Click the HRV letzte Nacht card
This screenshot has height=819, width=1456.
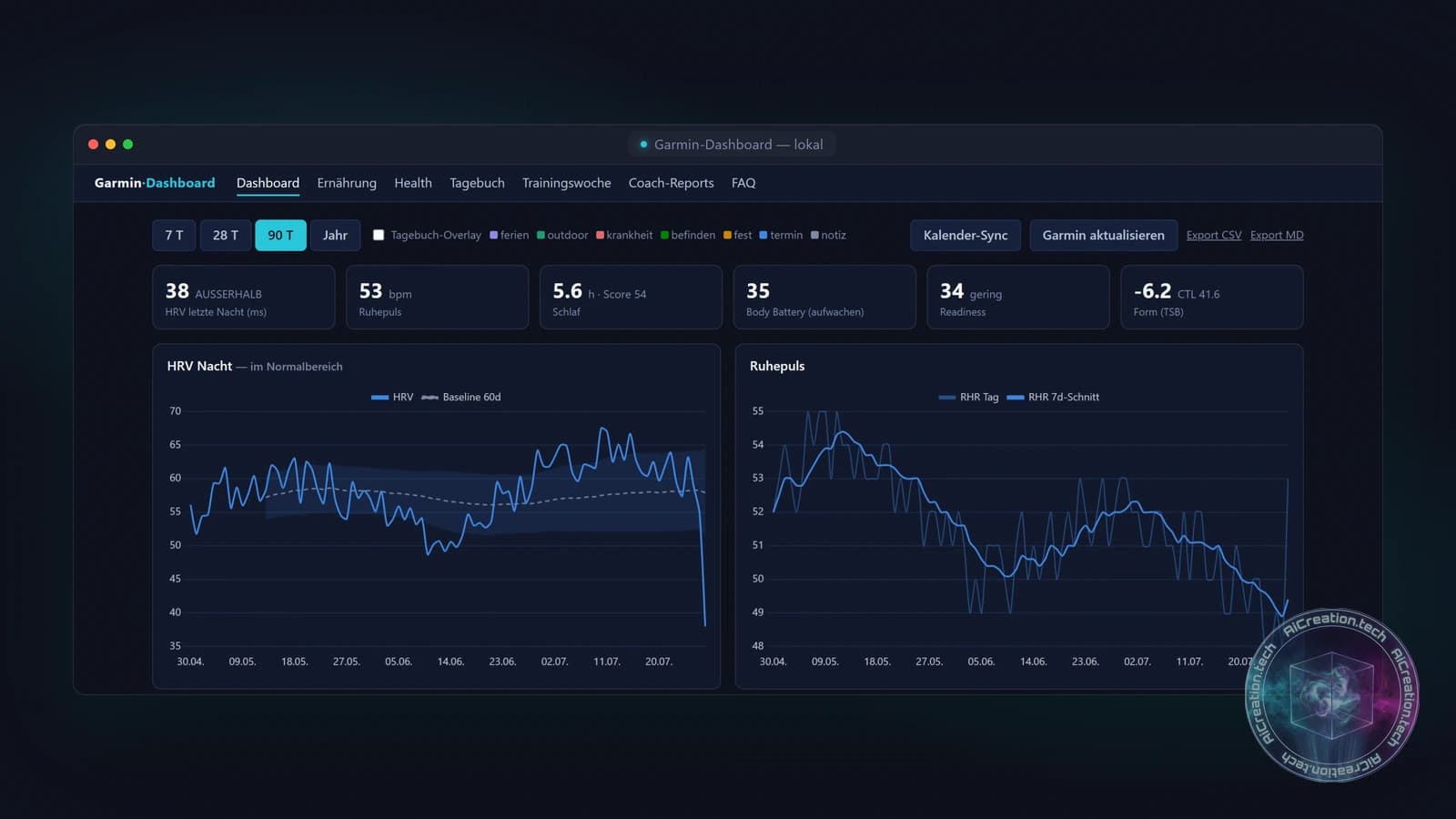pyautogui.click(x=243, y=298)
